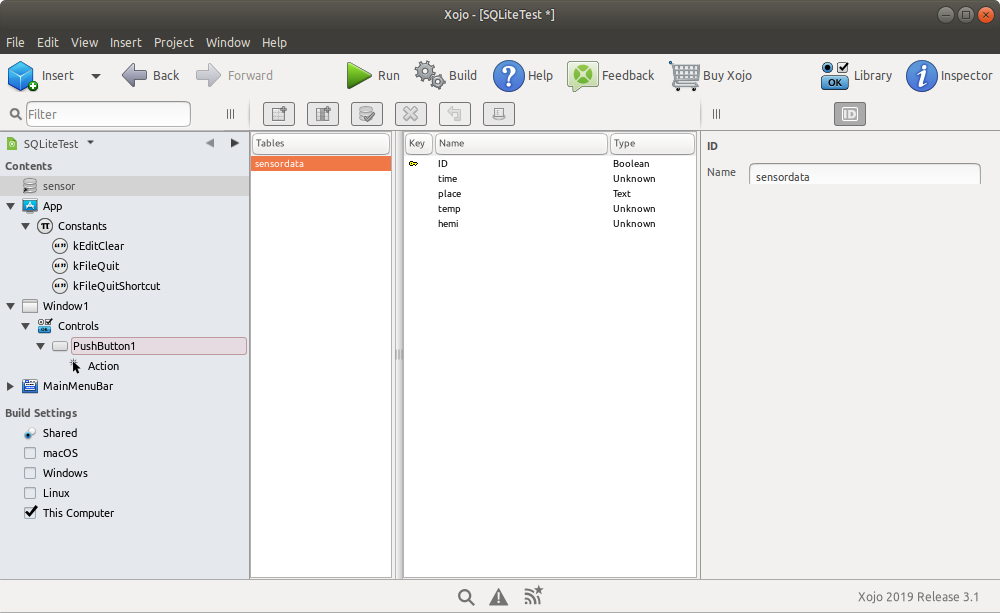Click the revert arrow toolbar icon

(455, 114)
